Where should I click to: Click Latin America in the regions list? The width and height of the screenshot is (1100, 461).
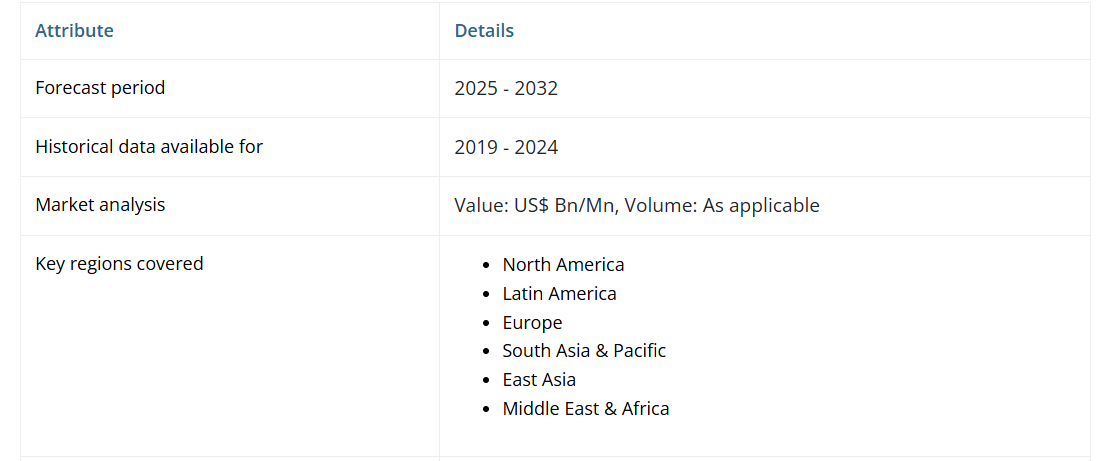coord(559,294)
